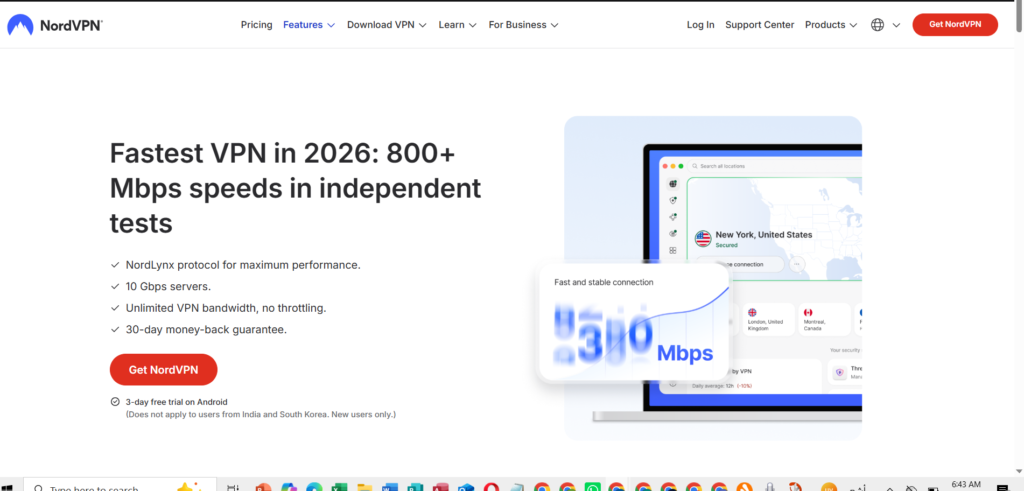Click the Log In link
The width and height of the screenshot is (1024, 491).
[x=701, y=25]
